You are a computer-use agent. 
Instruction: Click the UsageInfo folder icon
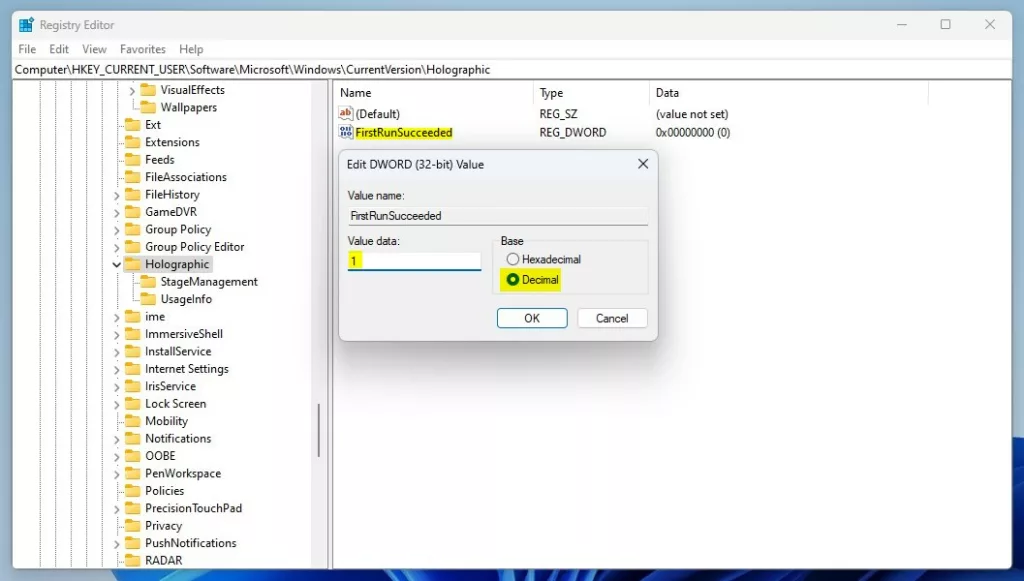[x=149, y=299]
